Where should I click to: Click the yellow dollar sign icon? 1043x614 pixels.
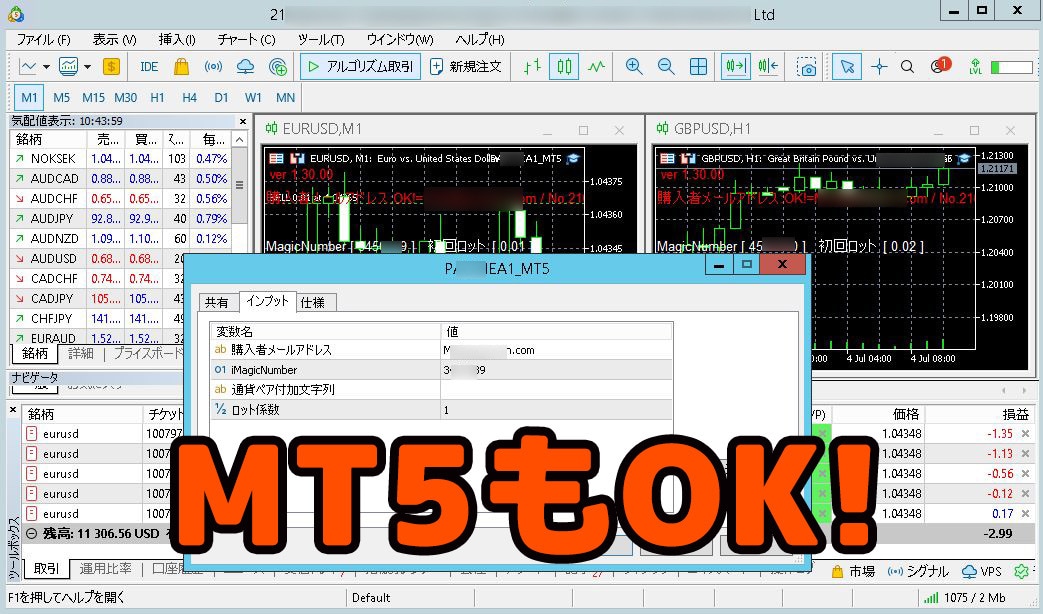click(111, 67)
